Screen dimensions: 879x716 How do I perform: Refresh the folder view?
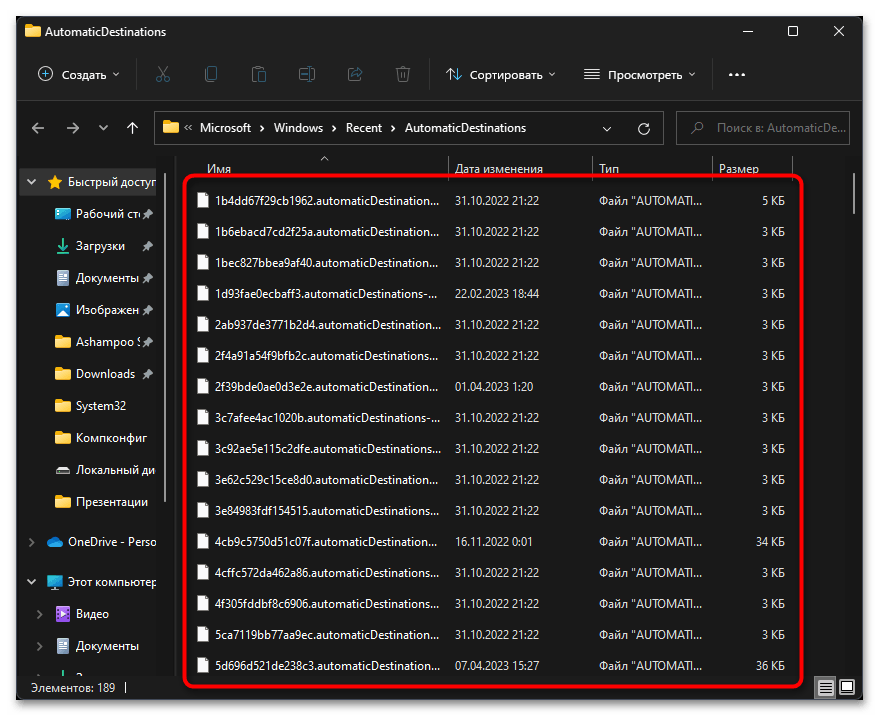pos(644,129)
